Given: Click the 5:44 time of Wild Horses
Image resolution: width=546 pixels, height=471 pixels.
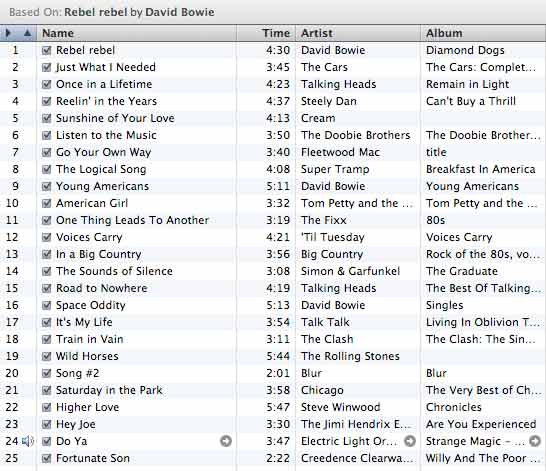Looking at the screenshot, I should point(278,356).
